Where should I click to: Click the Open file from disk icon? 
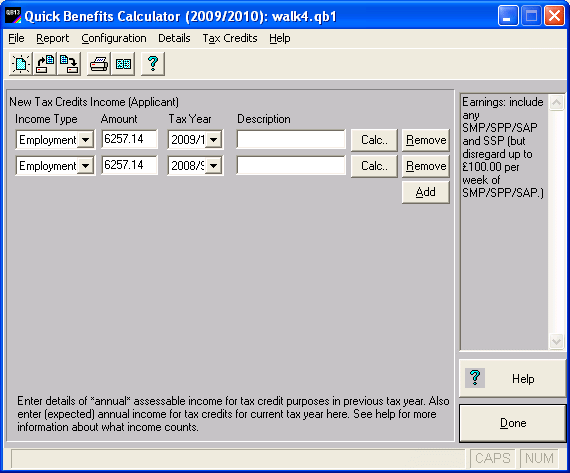point(45,64)
